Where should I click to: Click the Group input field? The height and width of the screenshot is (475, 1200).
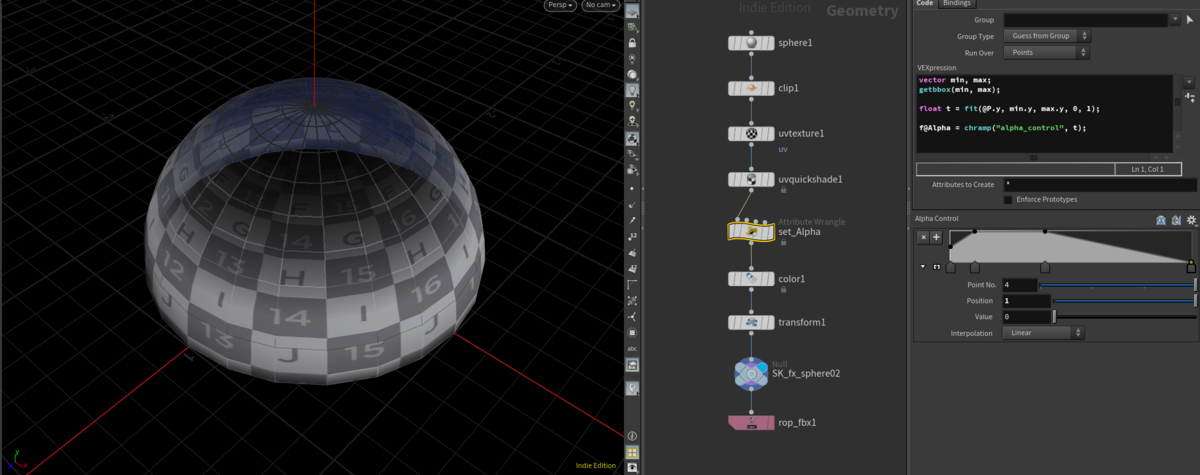[1085, 20]
